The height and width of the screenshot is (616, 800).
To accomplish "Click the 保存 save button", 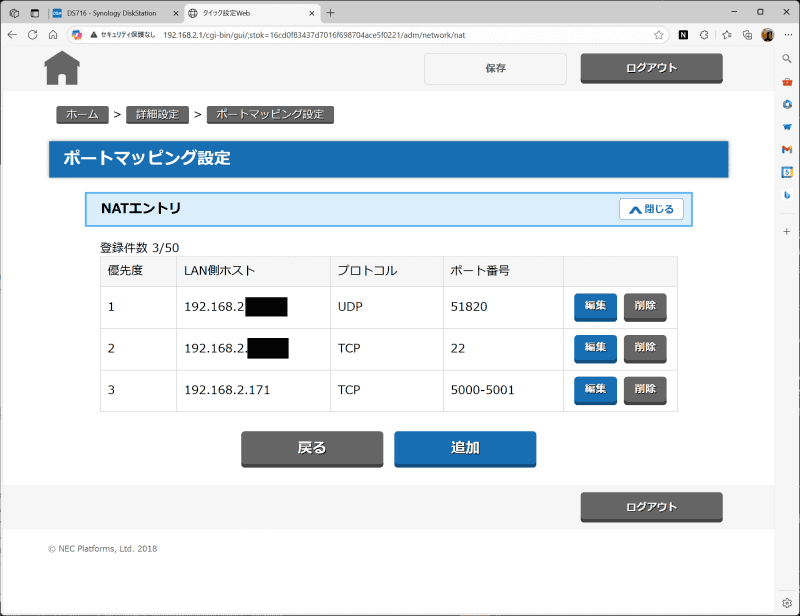I will pos(494,69).
